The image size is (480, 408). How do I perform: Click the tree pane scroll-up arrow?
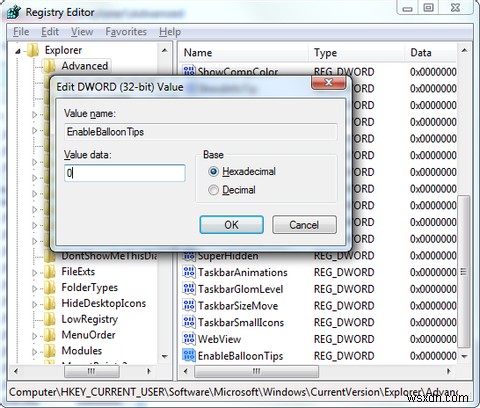pyautogui.click(x=164, y=50)
